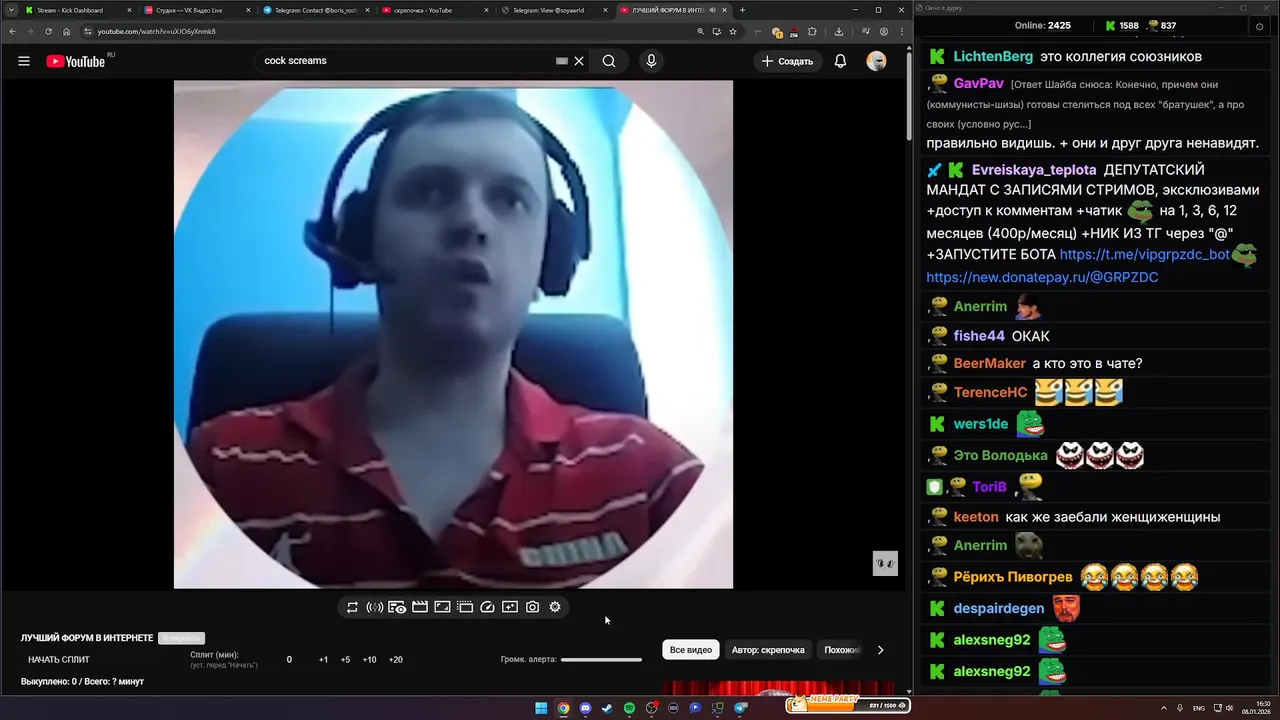Go back in the browser
Screen dimensions: 1280x720
[x=11, y=31]
